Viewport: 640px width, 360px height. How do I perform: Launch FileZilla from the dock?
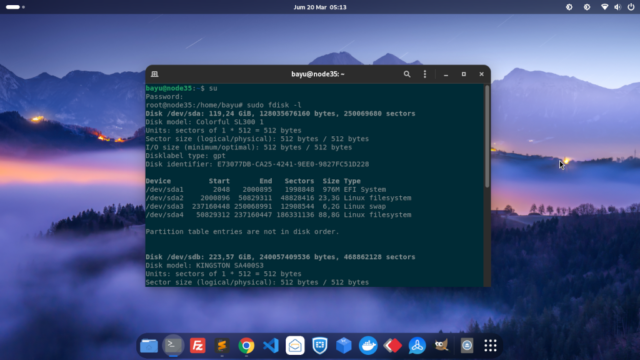click(x=198, y=346)
